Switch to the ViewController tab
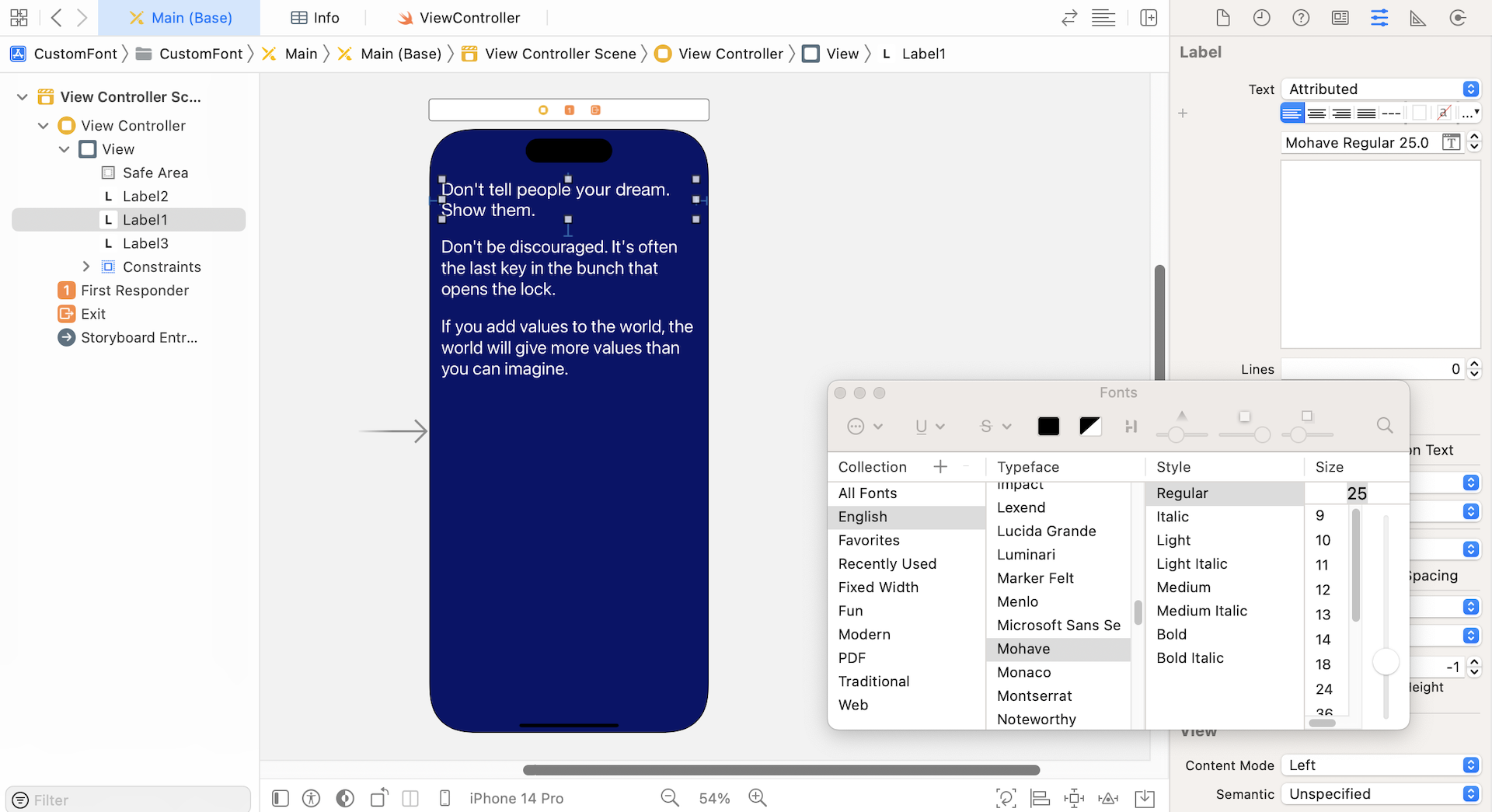 pyautogui.click(x=458, y=18)
